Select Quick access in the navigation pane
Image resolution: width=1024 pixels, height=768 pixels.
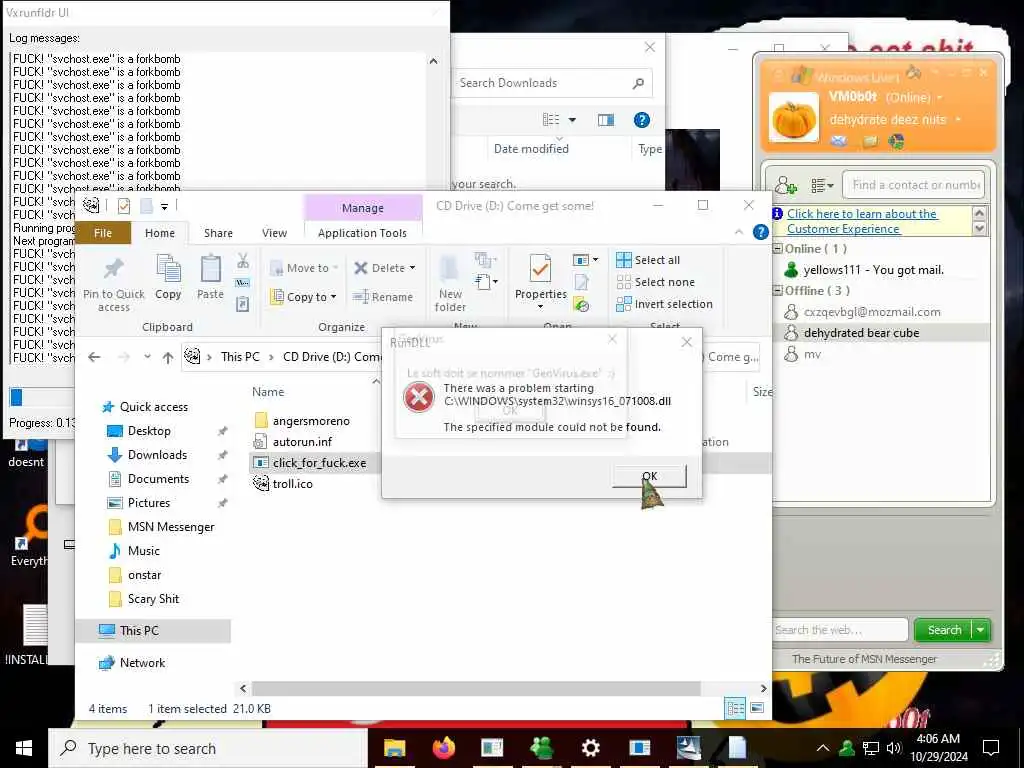click(x=153, y=407)
